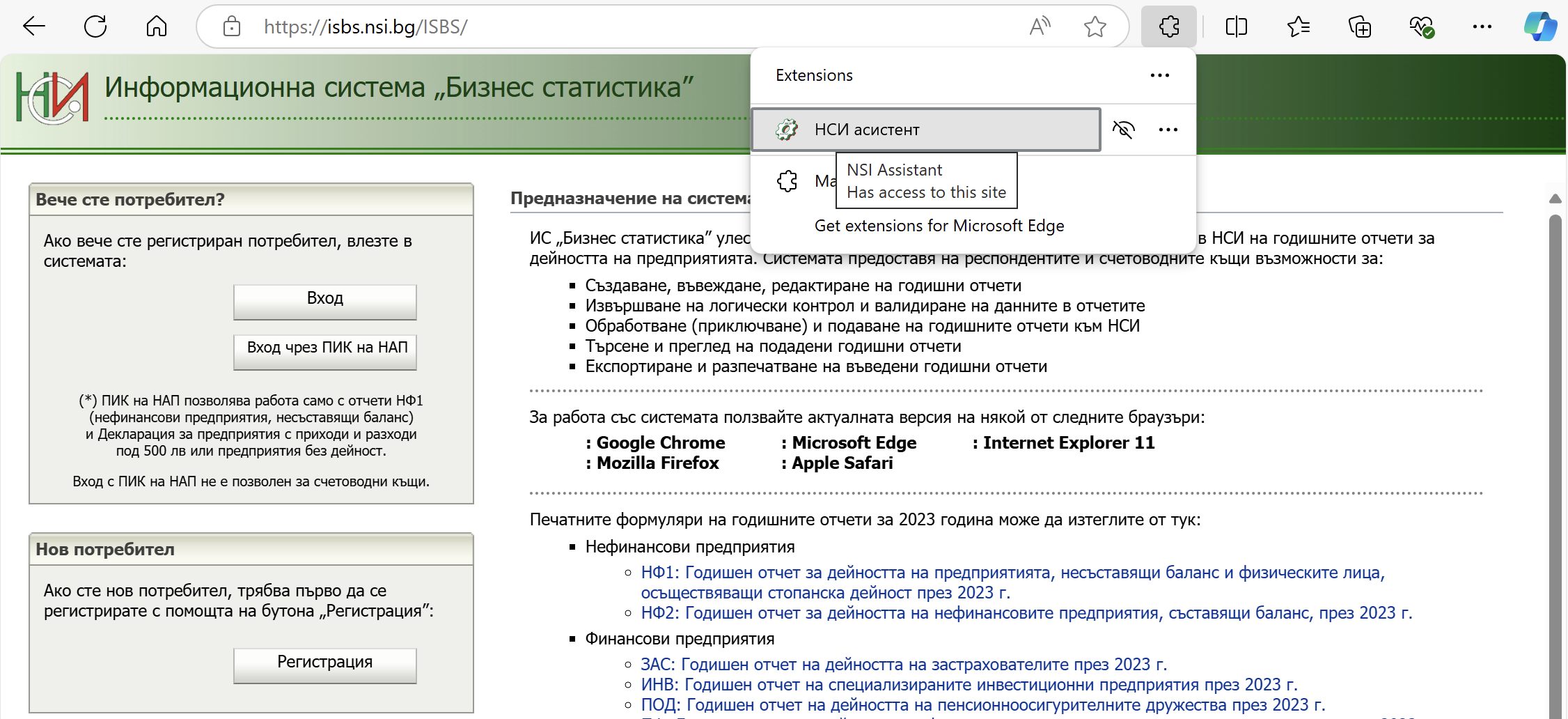Open the НФ2 annual report form link
Image resolution: width=1568 pixels, height=719 pixels.
tap(1026, 613)
